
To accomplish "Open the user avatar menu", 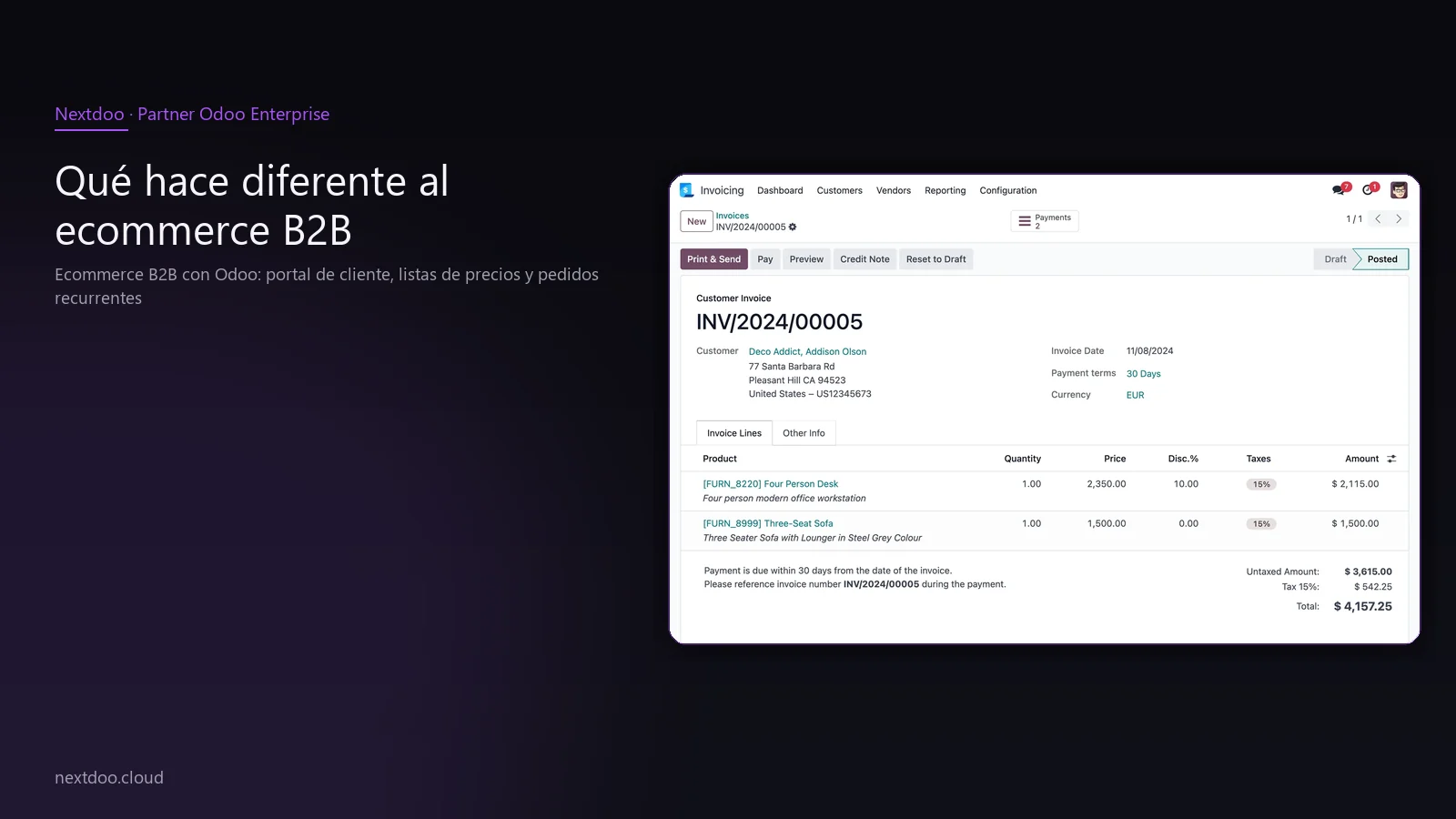I will (x=1399, y=190).
